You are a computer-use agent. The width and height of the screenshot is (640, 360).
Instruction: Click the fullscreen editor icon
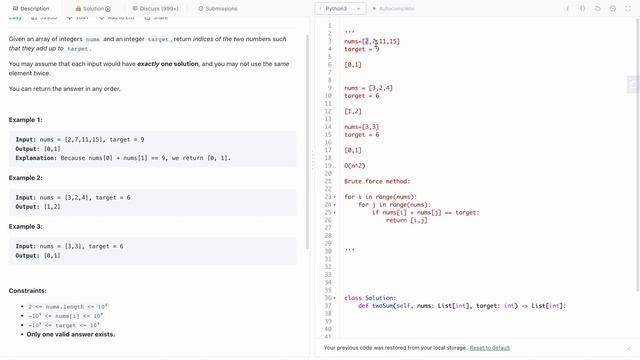click(x=628, y=9)
